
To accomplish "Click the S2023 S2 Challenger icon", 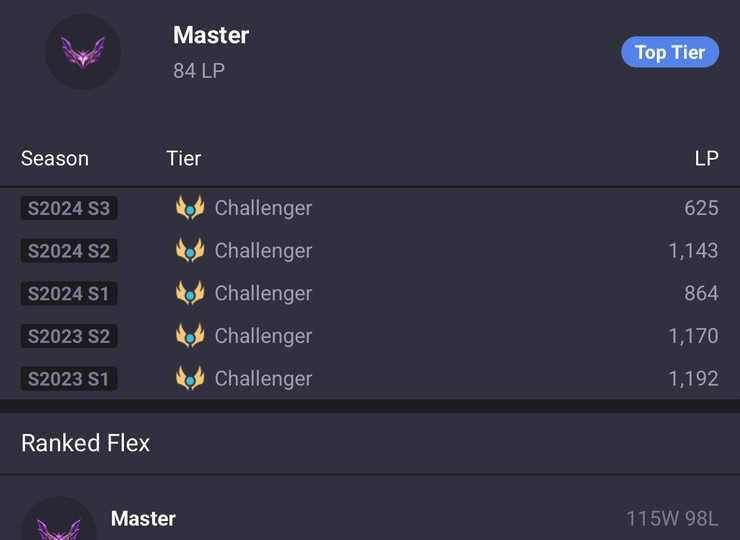I will (190, 336).
